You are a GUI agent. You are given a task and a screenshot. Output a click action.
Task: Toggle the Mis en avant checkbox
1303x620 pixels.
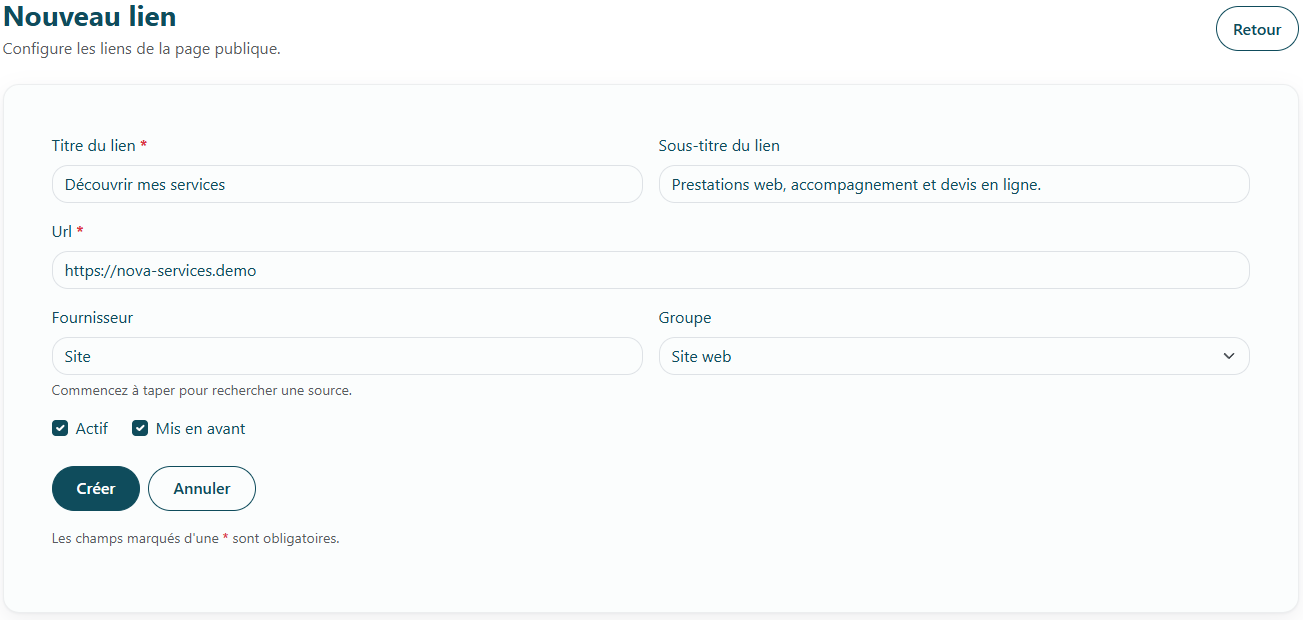coord(140,429)
